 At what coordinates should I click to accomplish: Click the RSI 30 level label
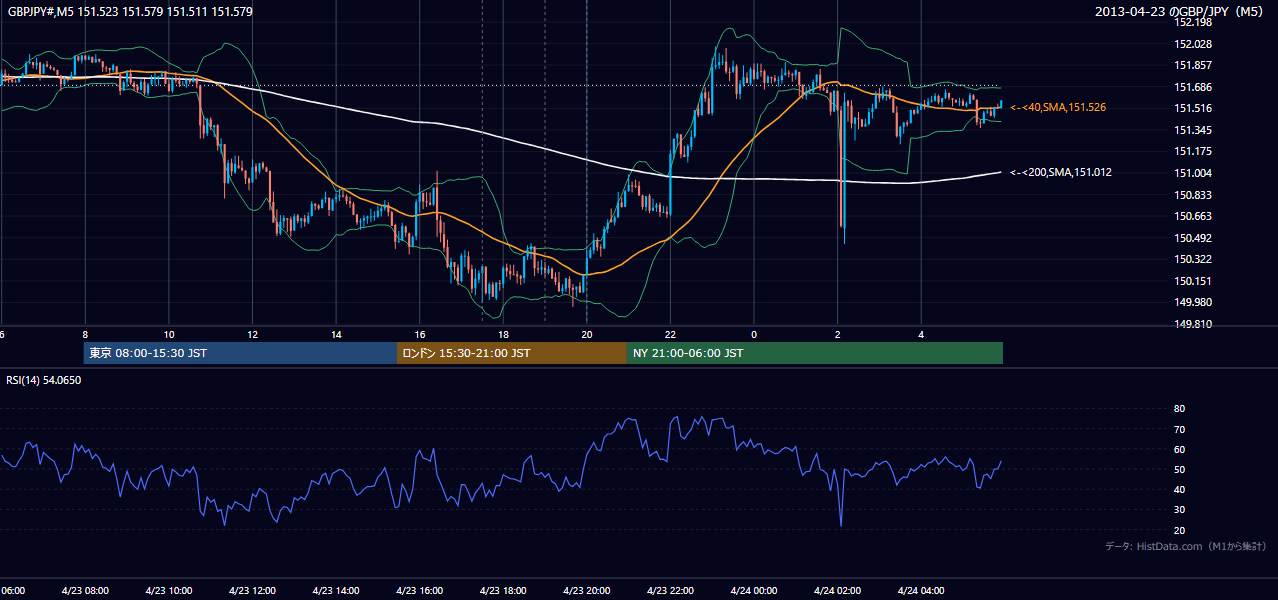1179,510
